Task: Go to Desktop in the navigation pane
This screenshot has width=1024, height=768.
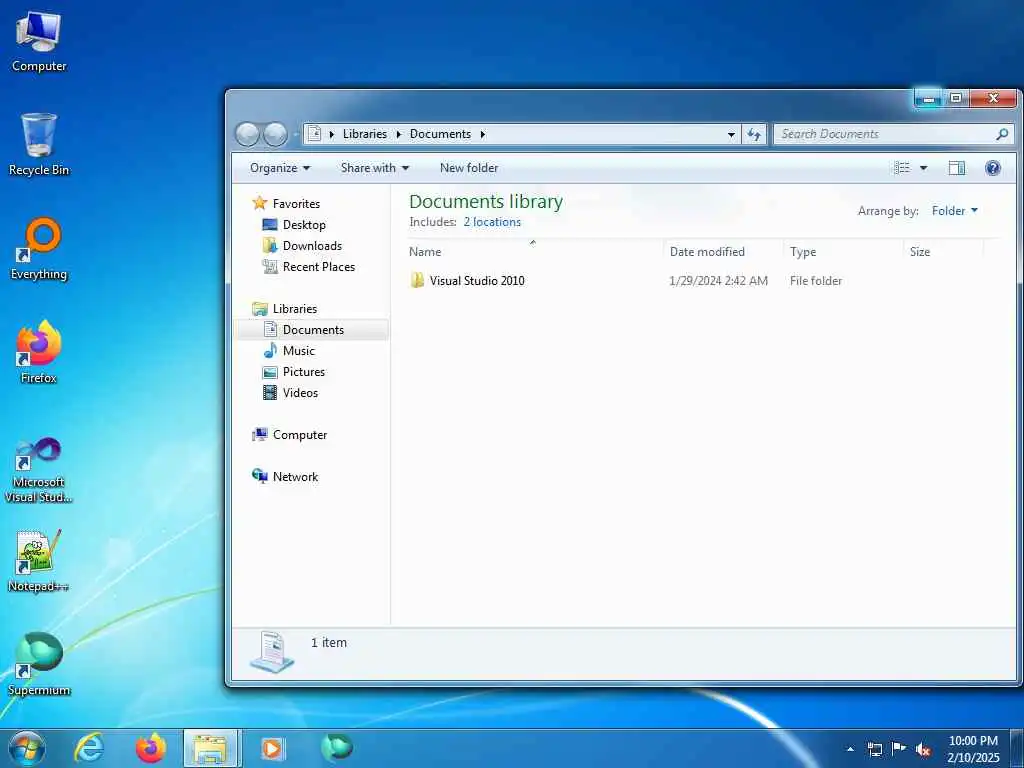Action: pos(294,225)
